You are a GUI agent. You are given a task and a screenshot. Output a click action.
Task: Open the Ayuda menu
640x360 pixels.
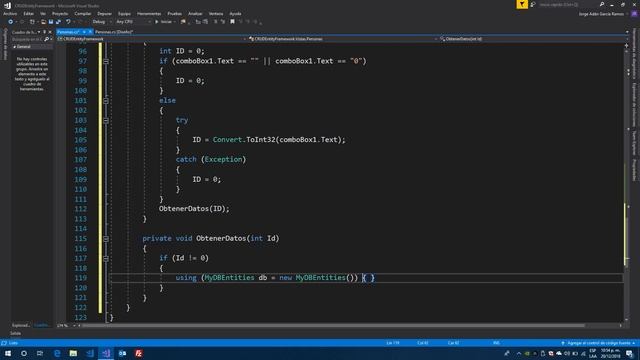tap(235, 13)
